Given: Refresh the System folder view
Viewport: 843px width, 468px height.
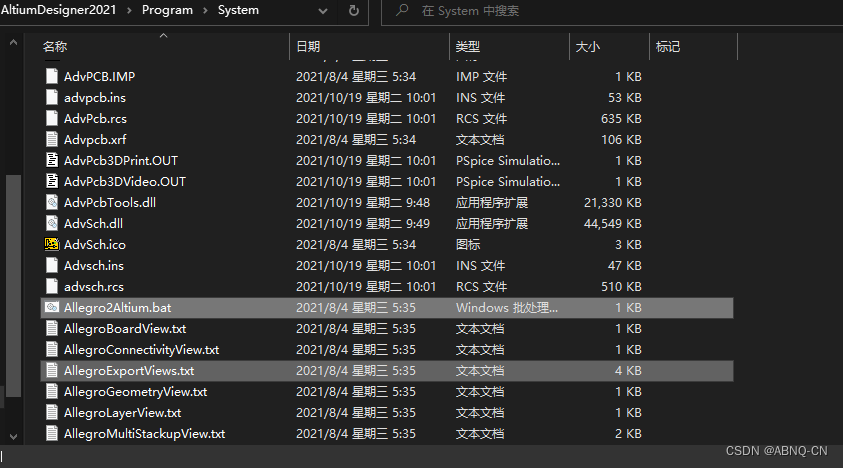Looking at the screenshot, I should pos(354,10).
